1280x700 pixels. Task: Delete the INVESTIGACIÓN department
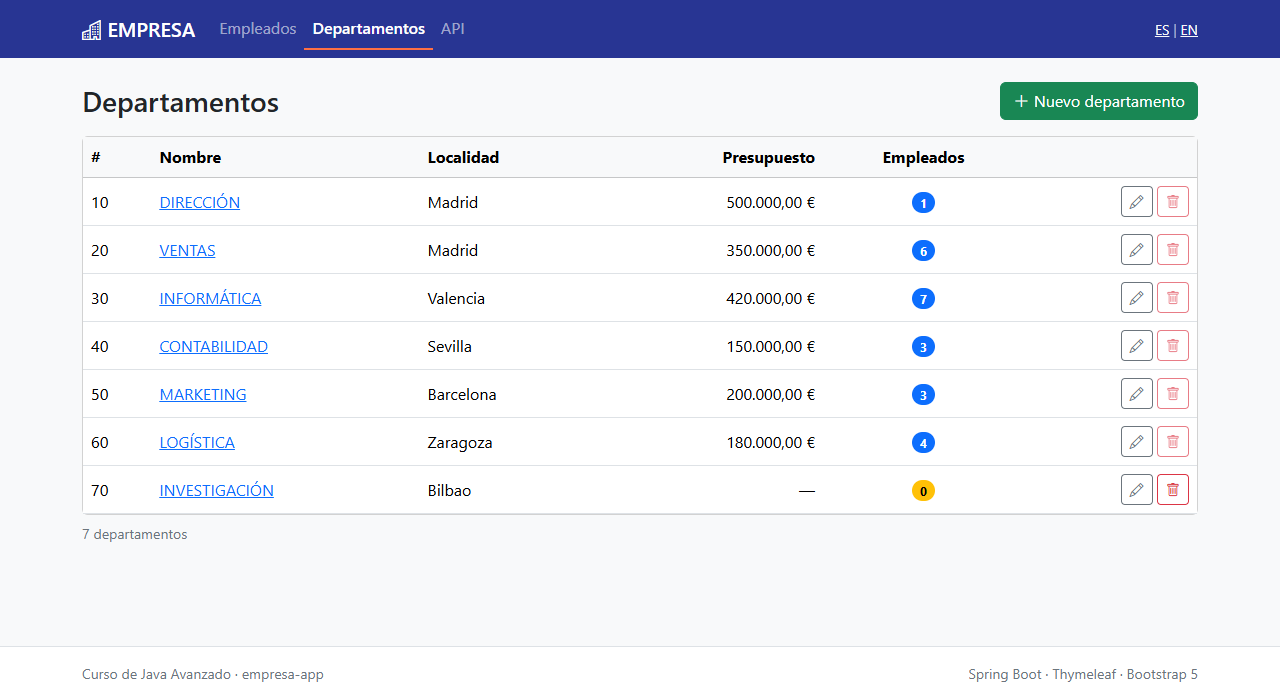click(1173, 490)
